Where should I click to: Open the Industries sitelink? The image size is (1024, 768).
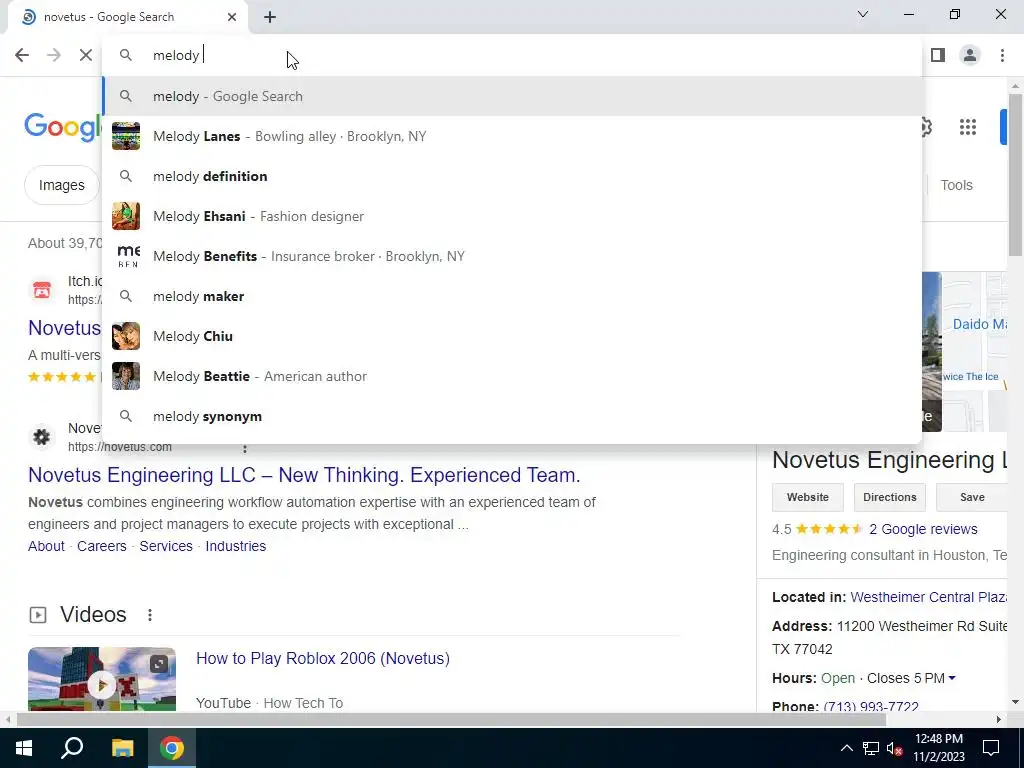(x=236, y=546)
